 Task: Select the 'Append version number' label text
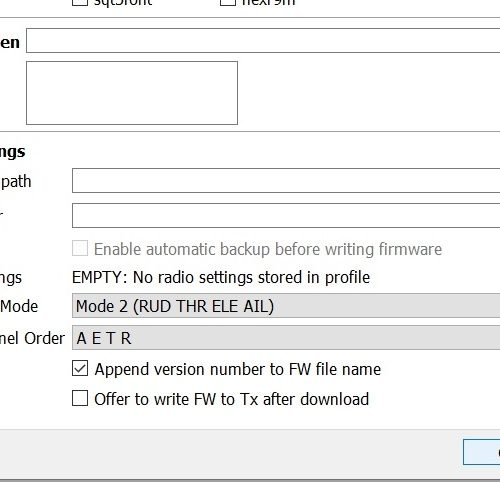point(238,369)
